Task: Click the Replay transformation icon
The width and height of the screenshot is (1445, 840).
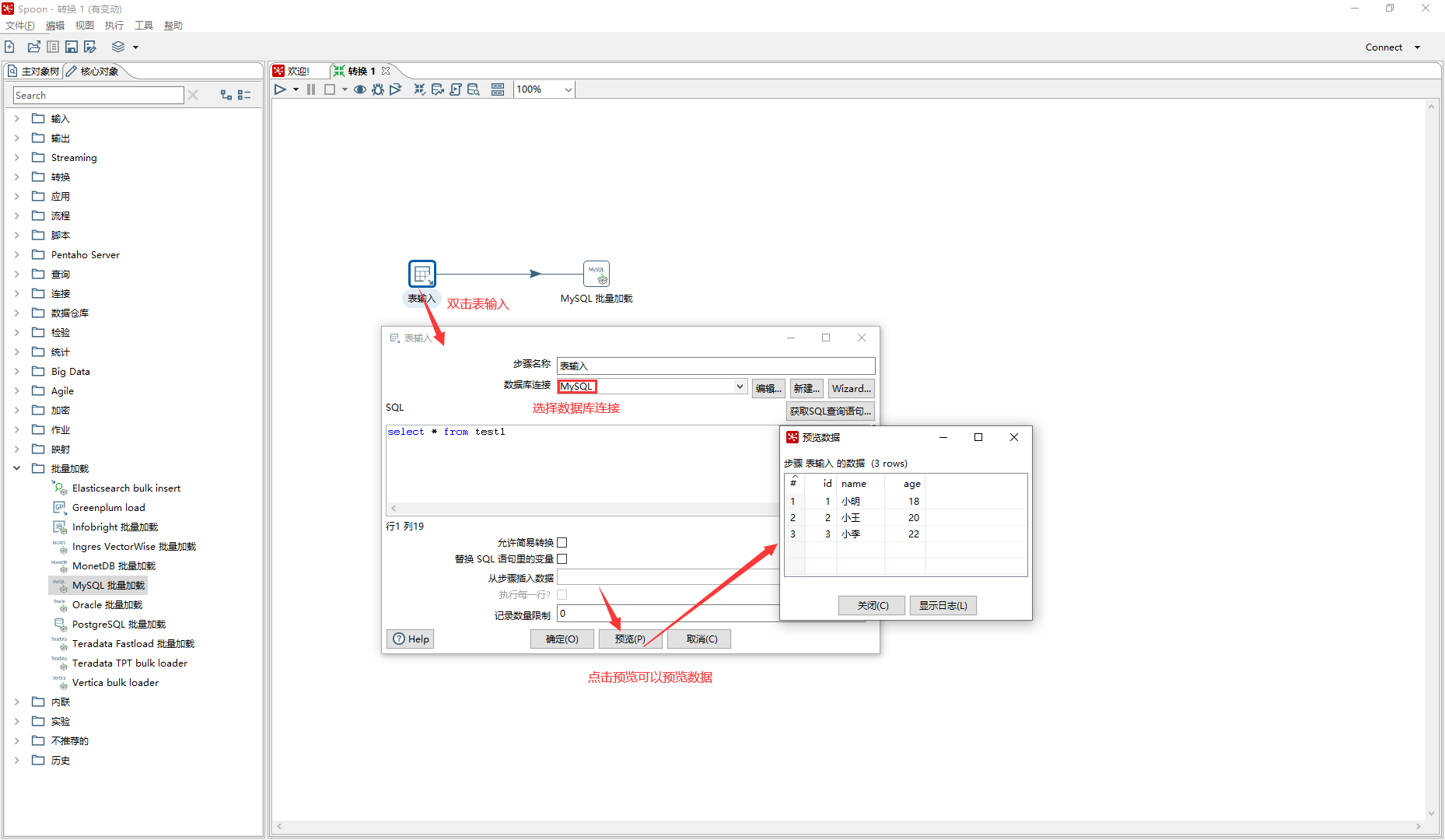Action: tap(396, 89)
